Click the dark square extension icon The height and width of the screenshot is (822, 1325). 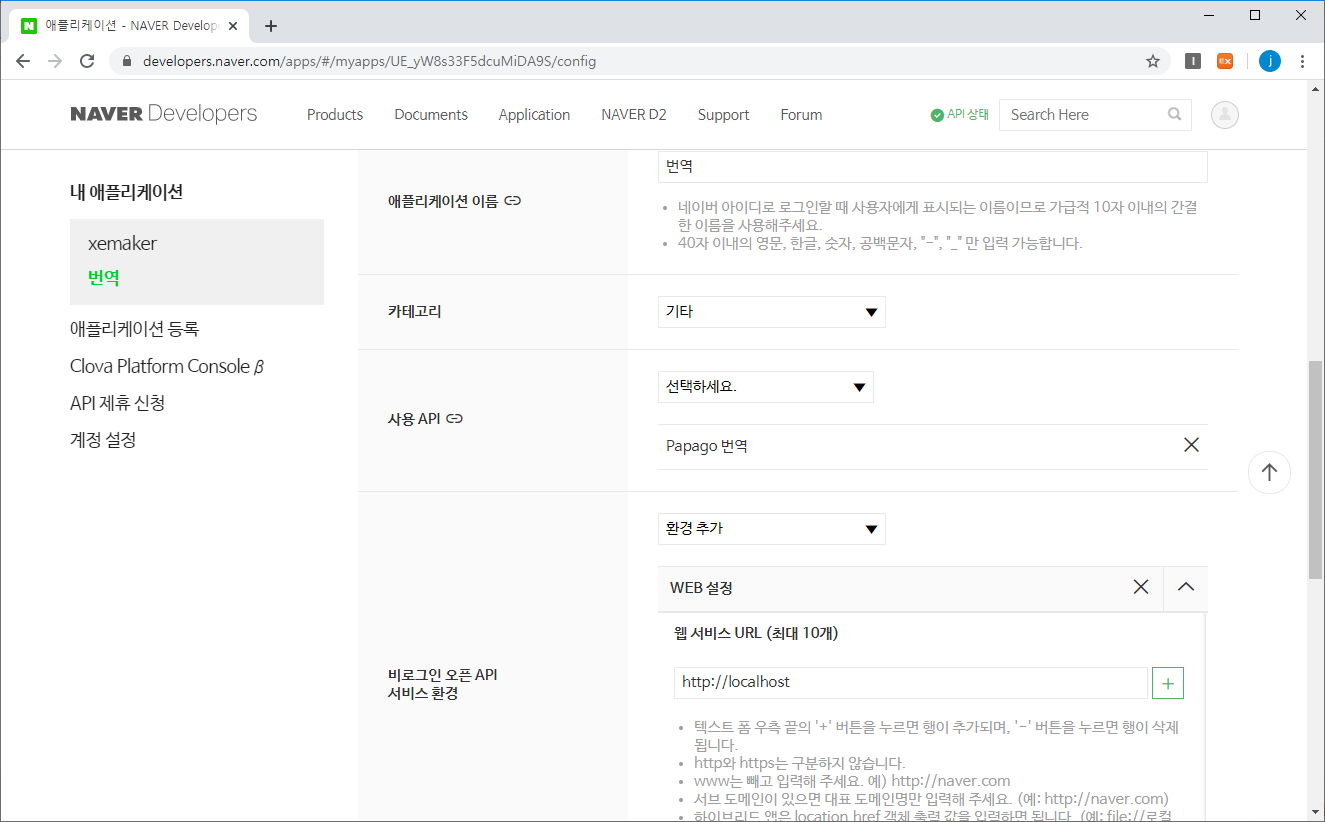(1192, 61)
